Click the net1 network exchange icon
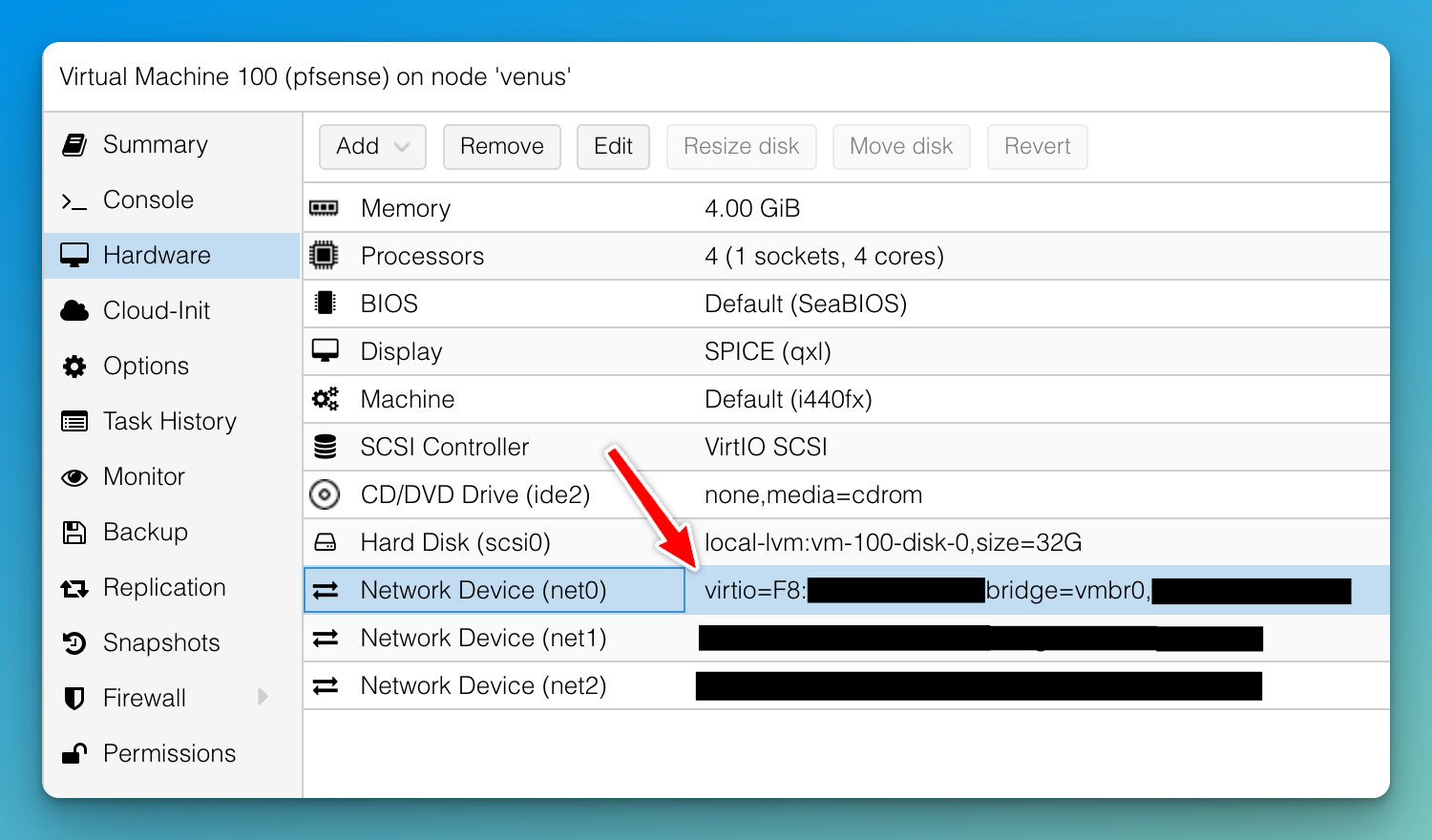The width and height of the screenshot is (1432, 840). coord(326,638)
